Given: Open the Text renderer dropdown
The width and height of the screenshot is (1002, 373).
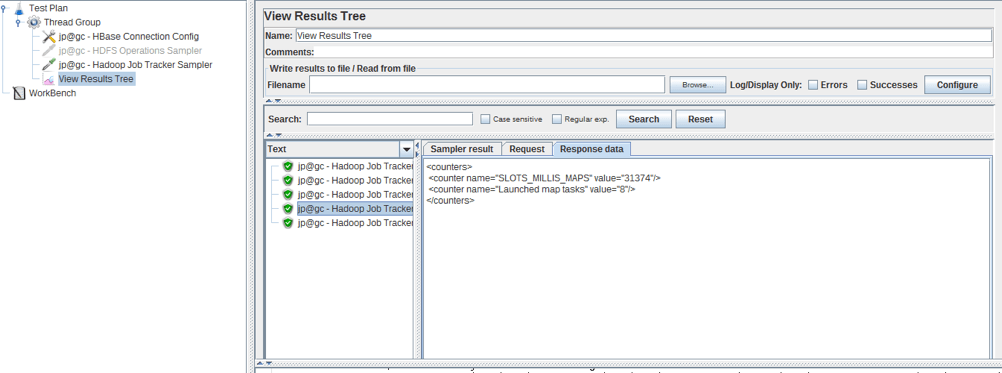Looking at the screenshot, I should pos(406,149).
